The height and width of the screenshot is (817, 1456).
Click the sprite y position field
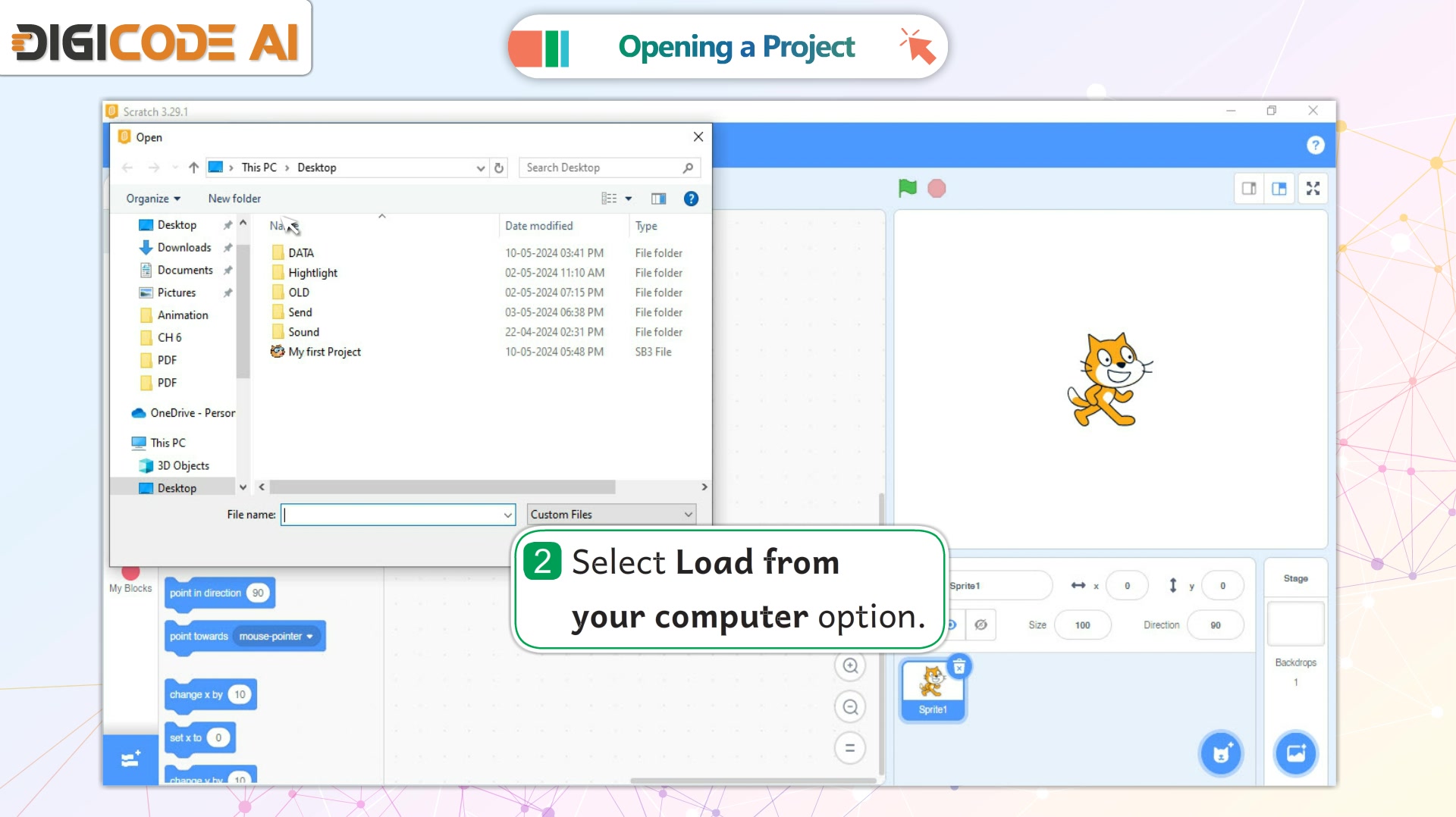(1222, 586)
